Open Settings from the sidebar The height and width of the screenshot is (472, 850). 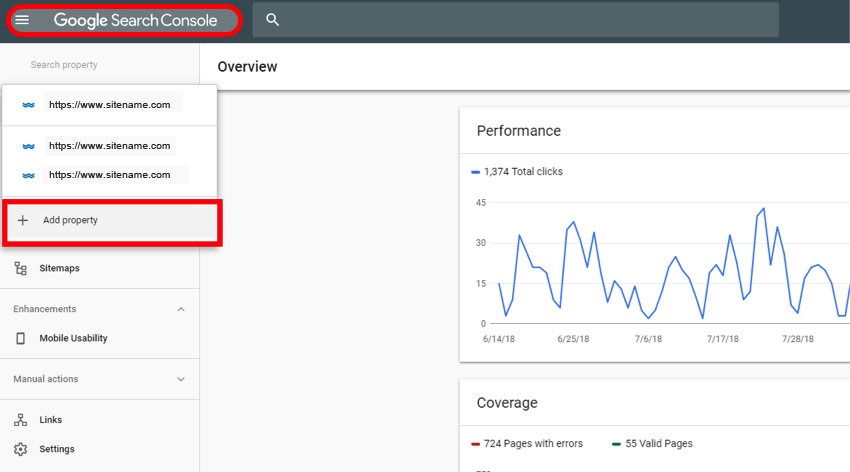tap(57, 449)
